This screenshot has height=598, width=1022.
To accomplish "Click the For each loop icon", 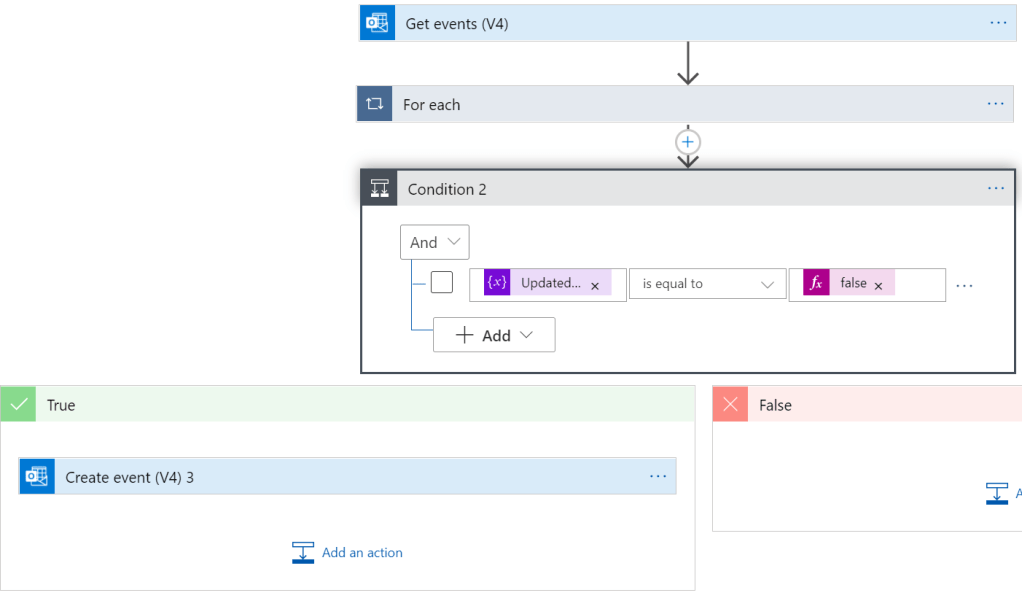I will [x=375, y=104].
